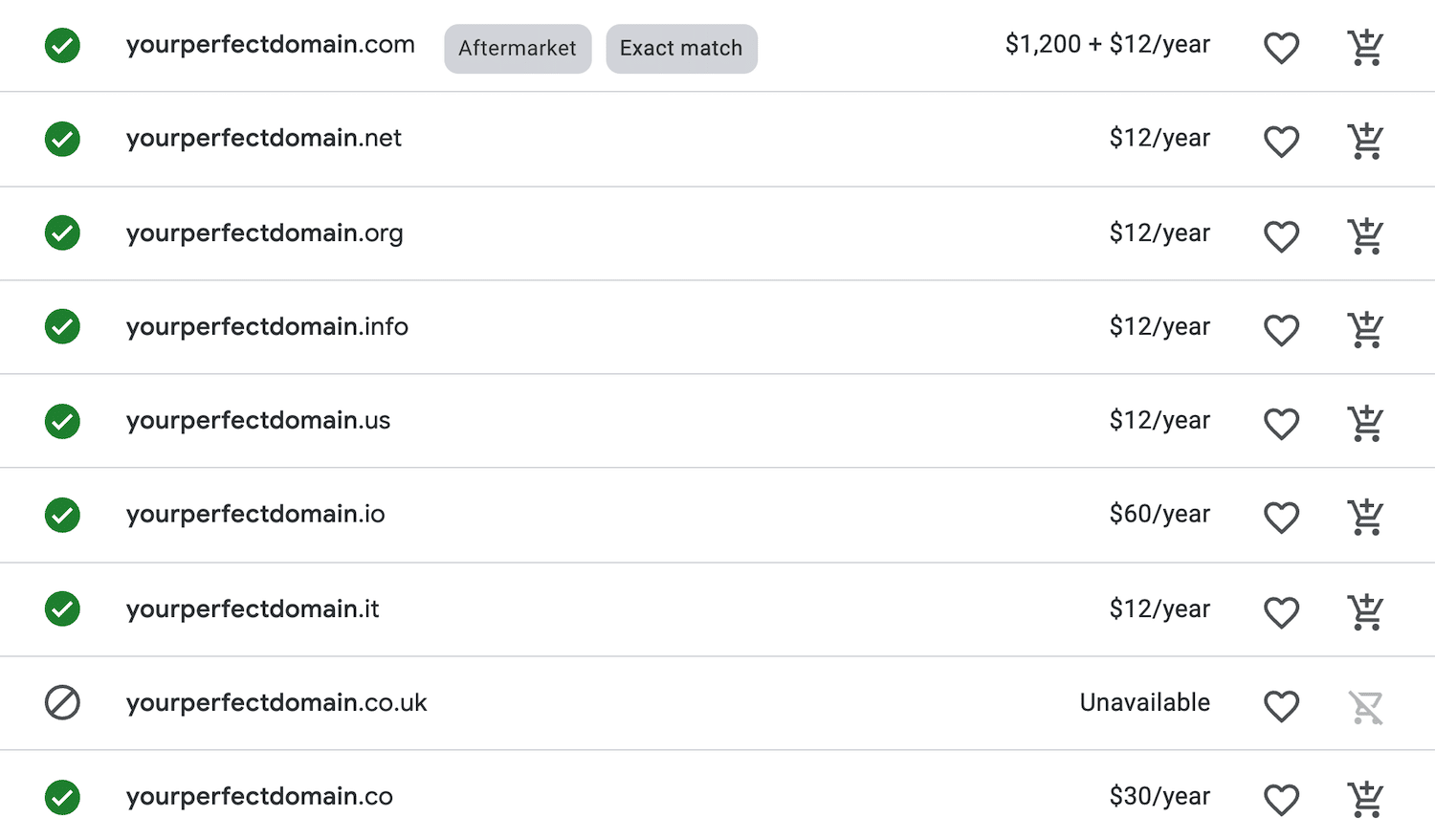1435x840 pixels.
Task: Add yourperfectdomain.info to the cart
Action: pos(1366,327)
